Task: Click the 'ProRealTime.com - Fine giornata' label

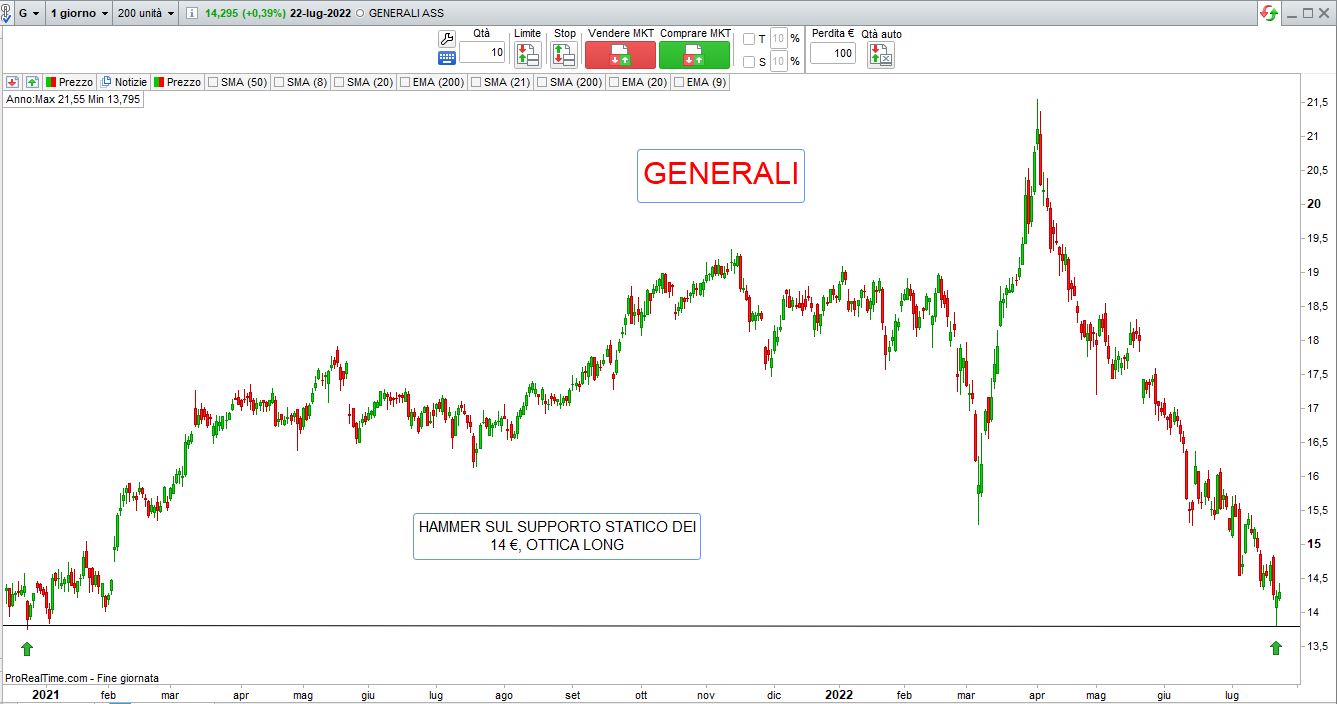Action: click(x=82, y=678)
